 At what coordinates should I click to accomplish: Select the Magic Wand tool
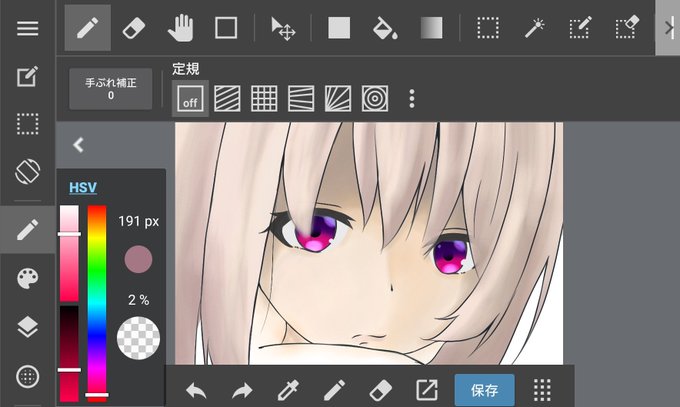click(x=534, y=28)
